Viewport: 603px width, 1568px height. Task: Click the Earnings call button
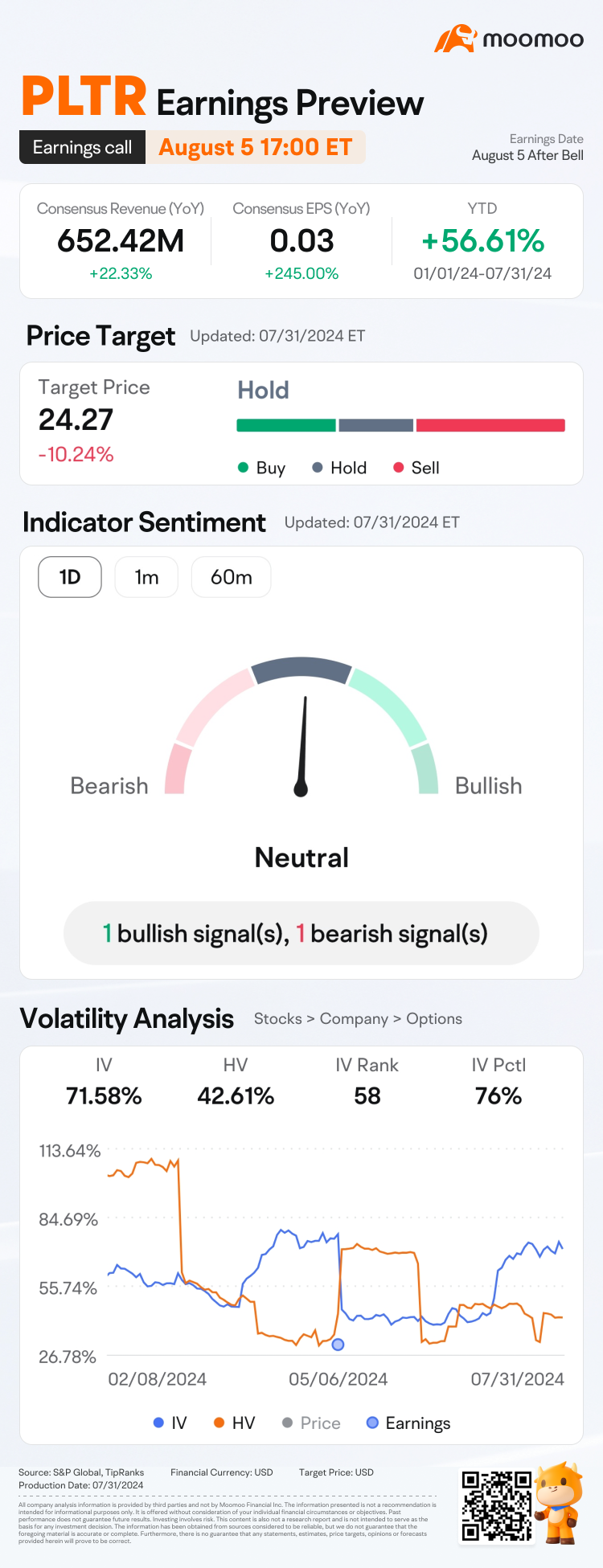82,147
